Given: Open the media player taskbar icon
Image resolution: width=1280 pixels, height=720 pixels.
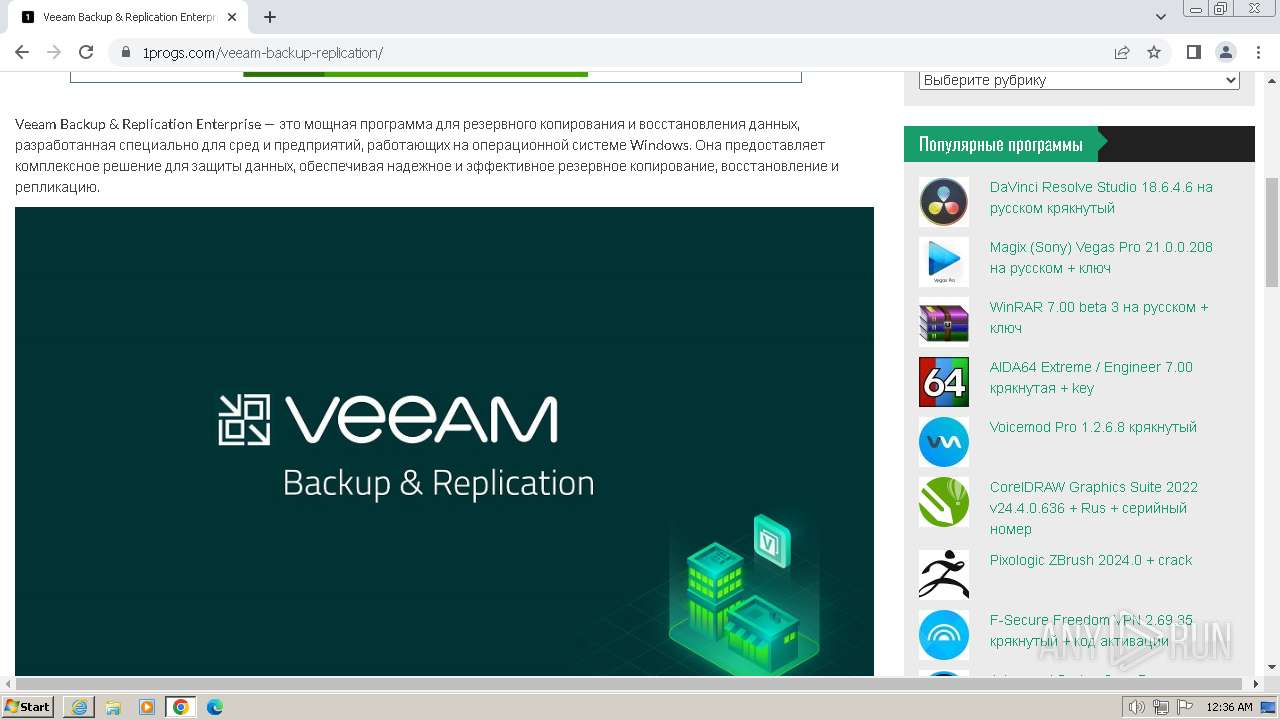Looking at the screenshot, I should pos(147,707).
